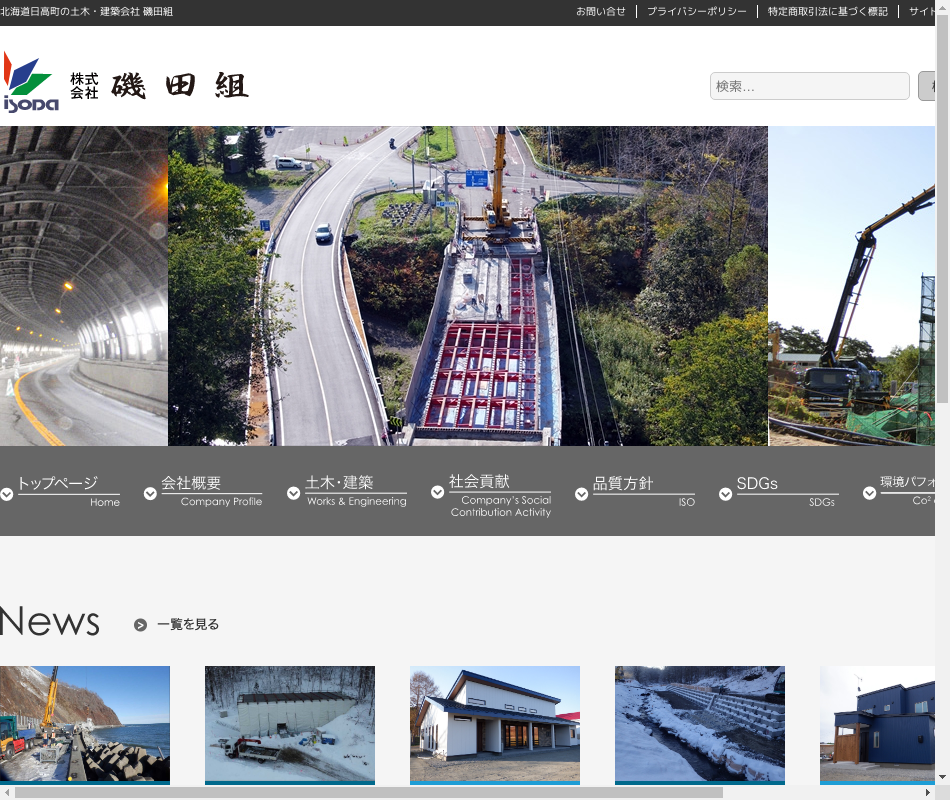Image resolution: width=950 pixels, height=800 pixels.
Task: Open the white house with porch thumbnail
Action: coord(494,724)
